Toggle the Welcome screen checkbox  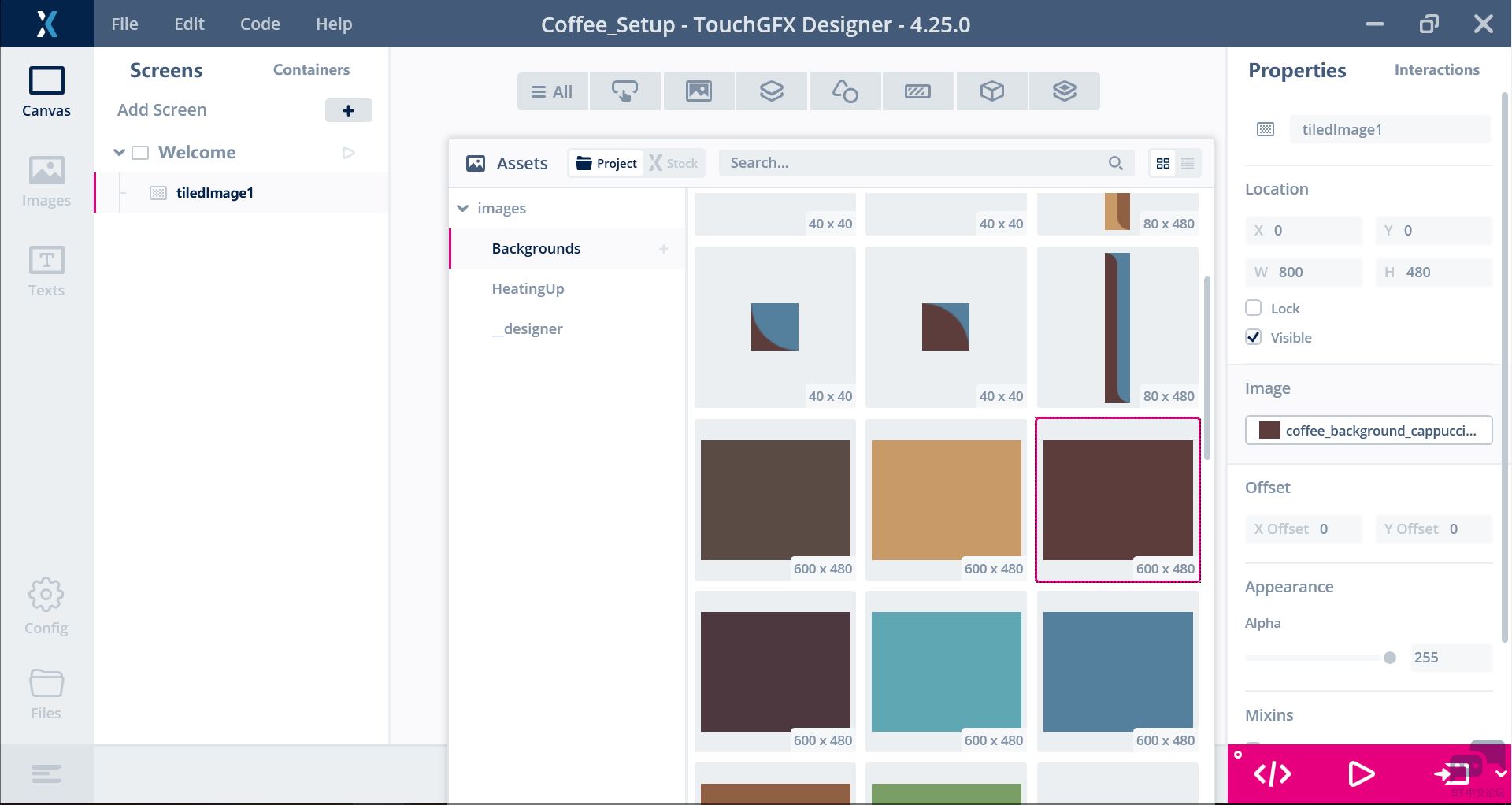click(x=140, y=153)
